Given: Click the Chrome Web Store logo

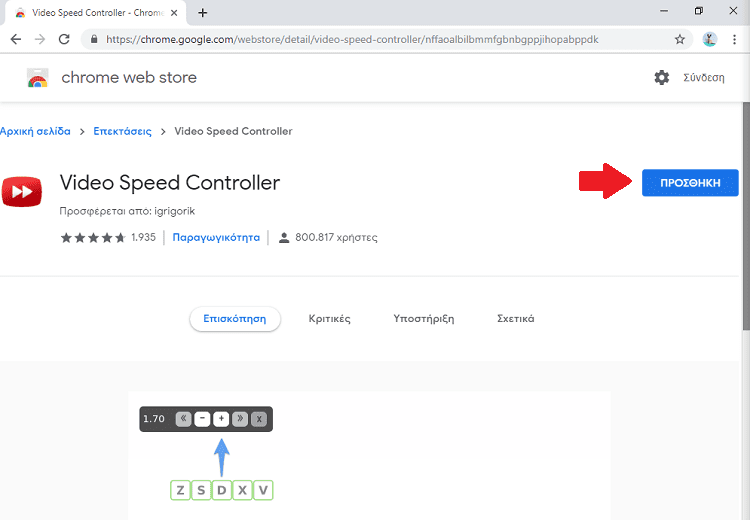Looking at the screenshot, I should (38, 78).
